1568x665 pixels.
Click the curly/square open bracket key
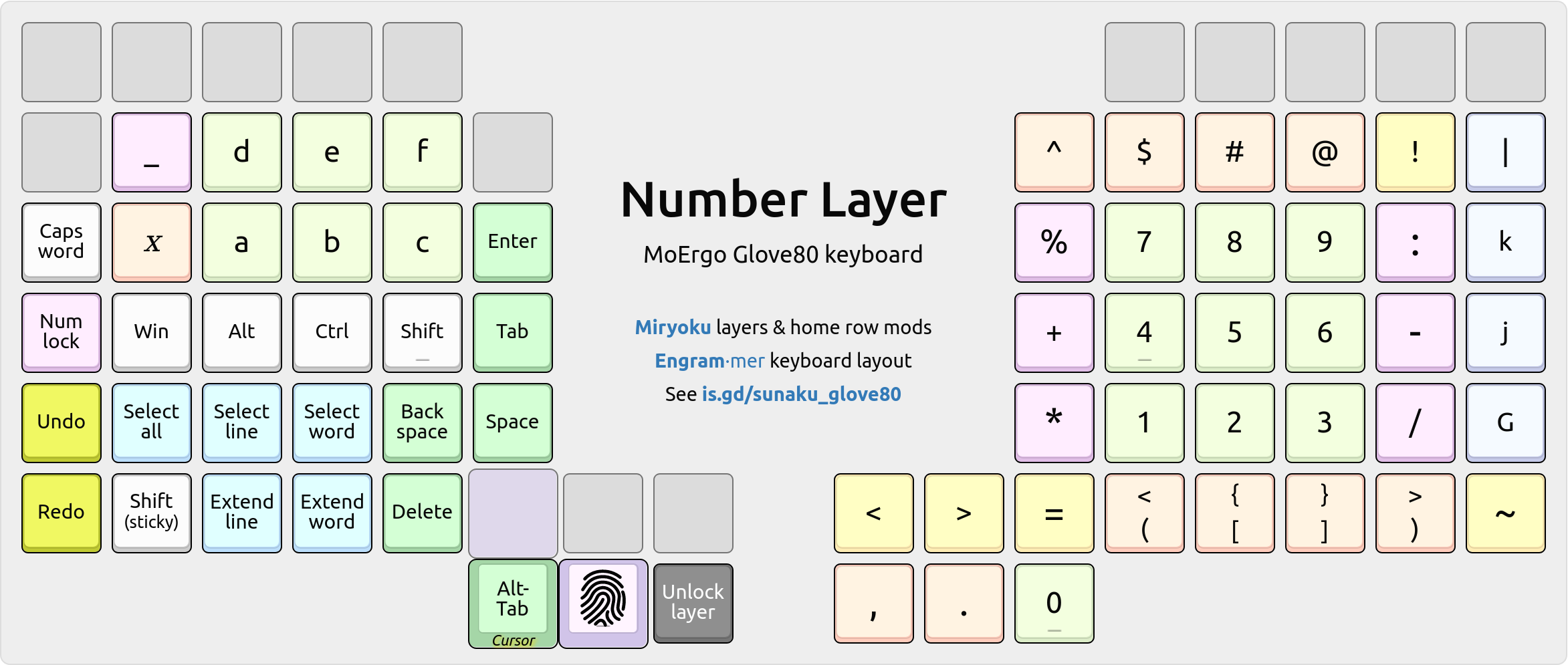click(x=1235, y=513)
